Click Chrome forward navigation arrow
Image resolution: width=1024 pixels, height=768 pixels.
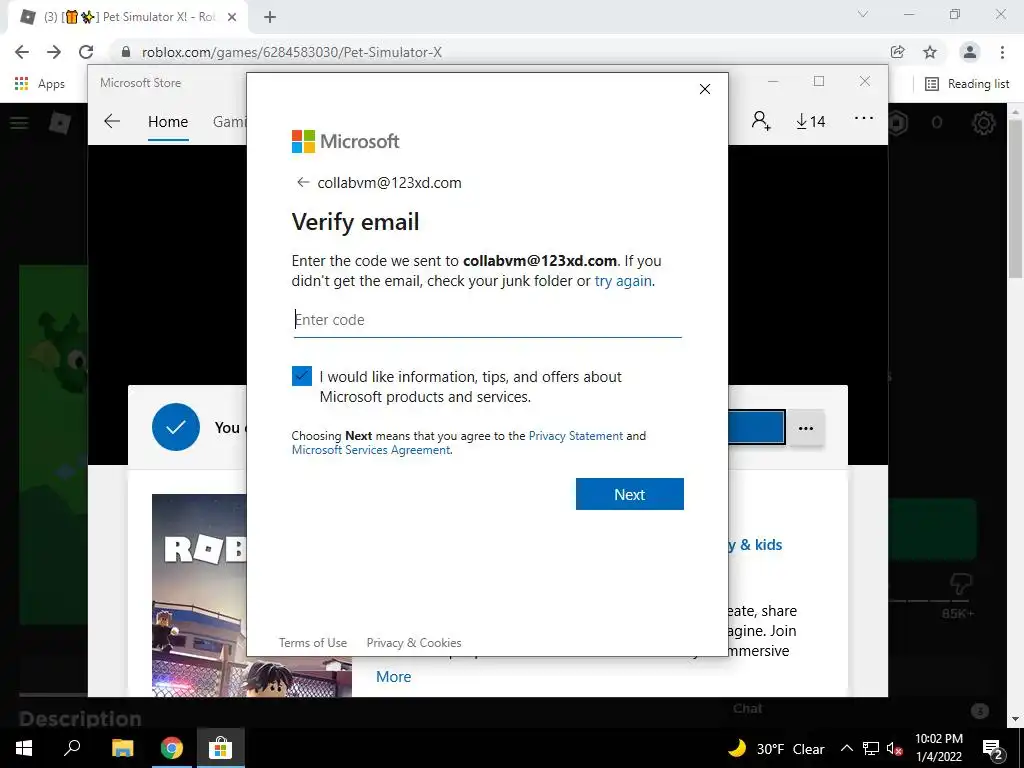click(54, 52)
